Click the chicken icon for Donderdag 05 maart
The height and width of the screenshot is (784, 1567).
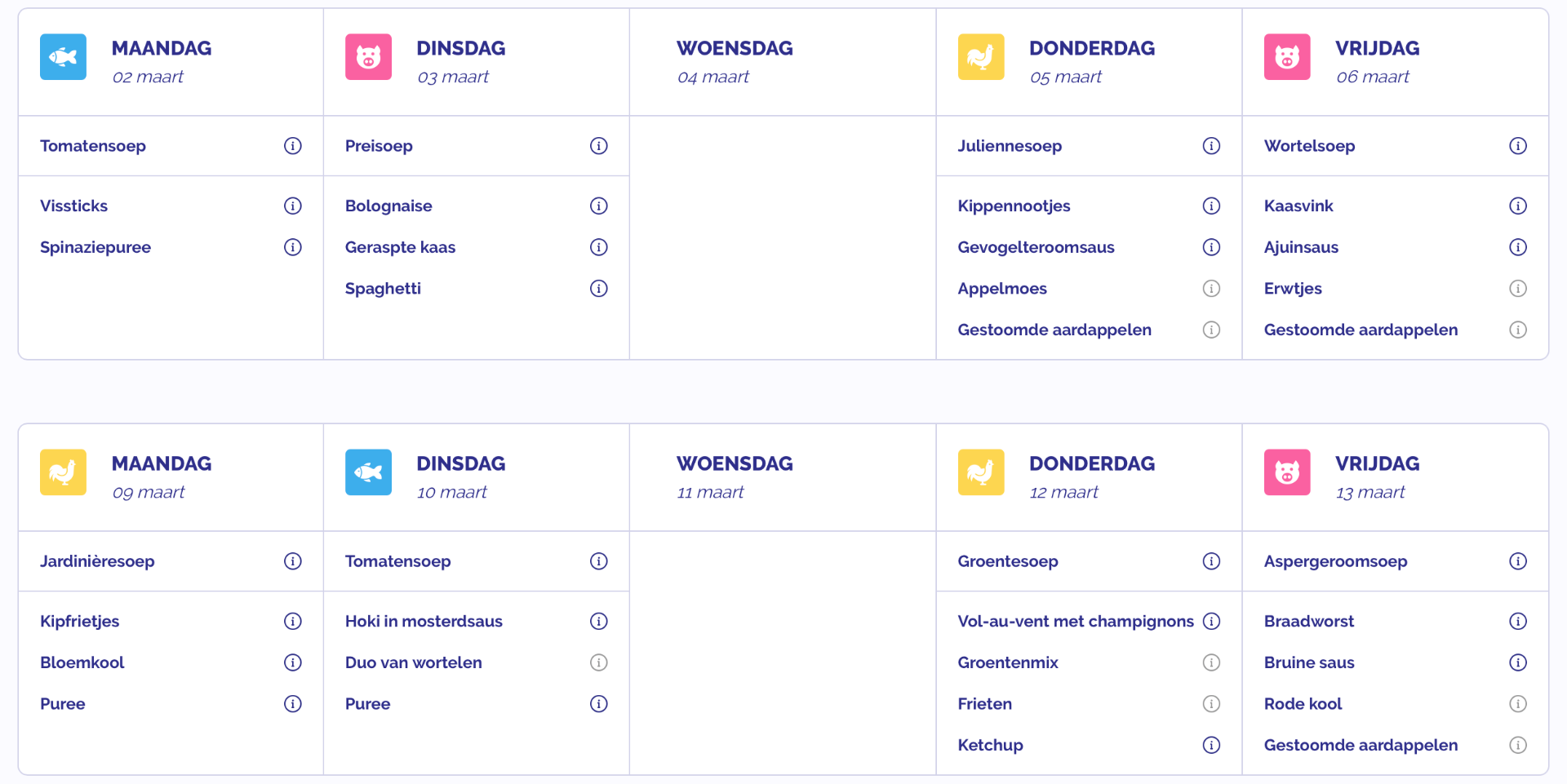[980, 57]
